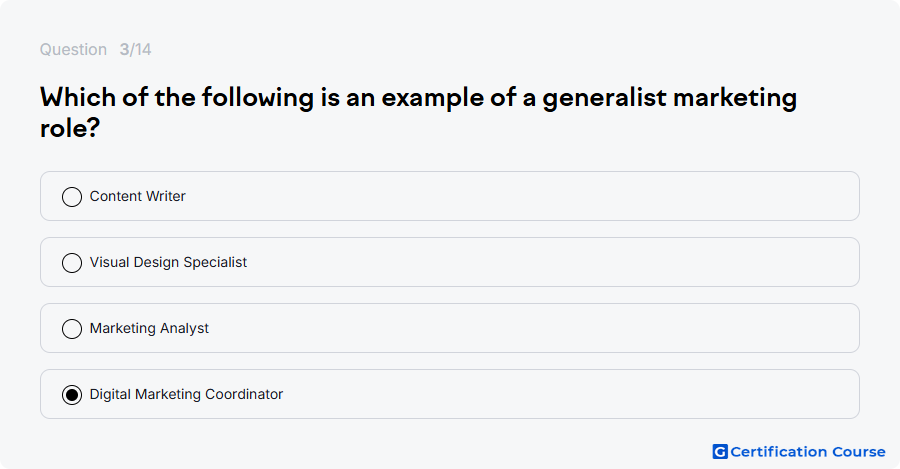Open the Certification Course link
Viewport: 900px width, 469px height.
tap(799, 452)
